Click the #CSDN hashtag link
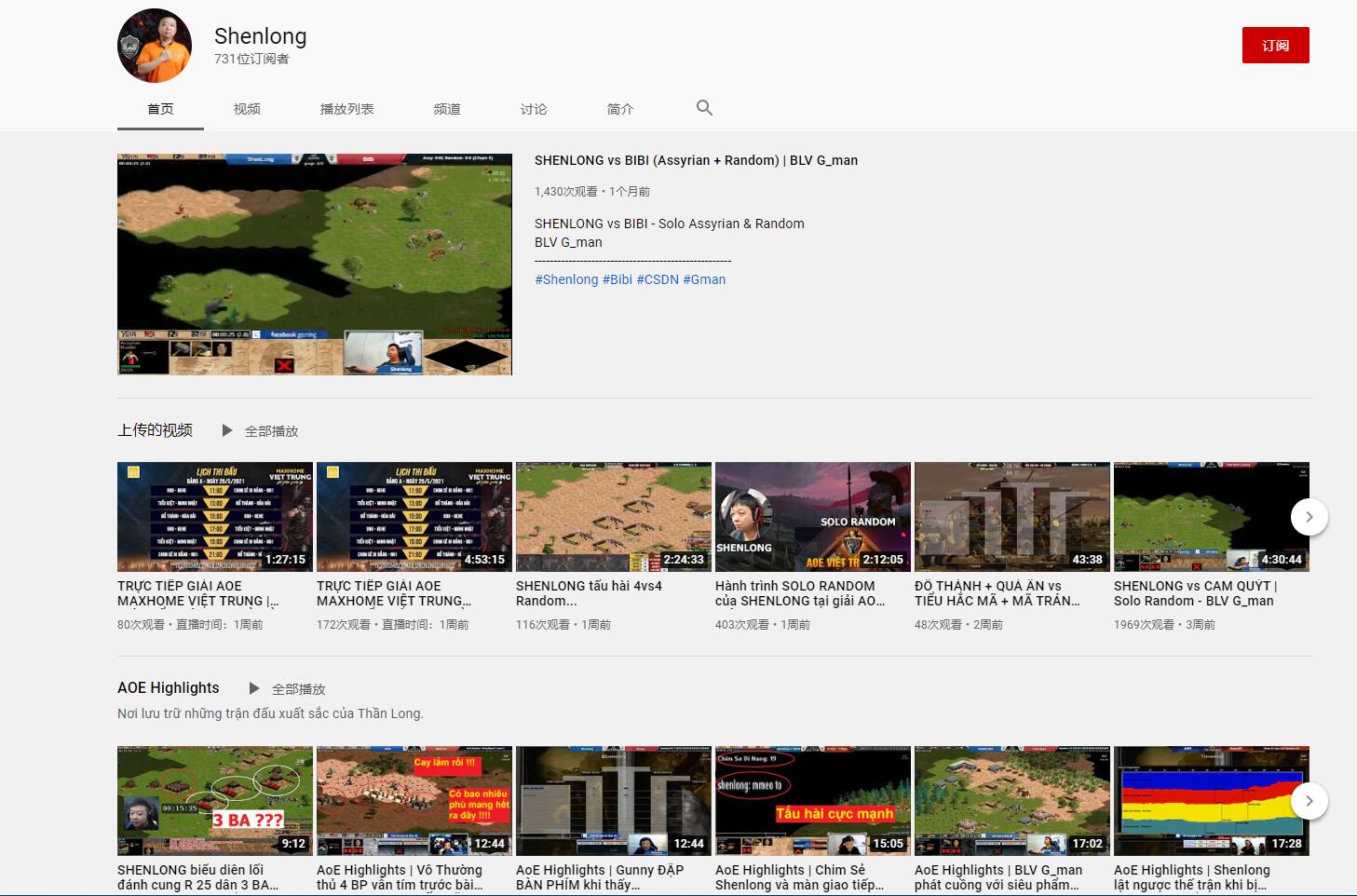 (x=658, y=279)
